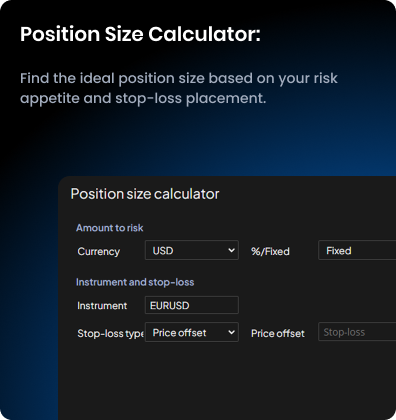Open the USD currency dropdown

pyautogui.click(x=192, y=250)
